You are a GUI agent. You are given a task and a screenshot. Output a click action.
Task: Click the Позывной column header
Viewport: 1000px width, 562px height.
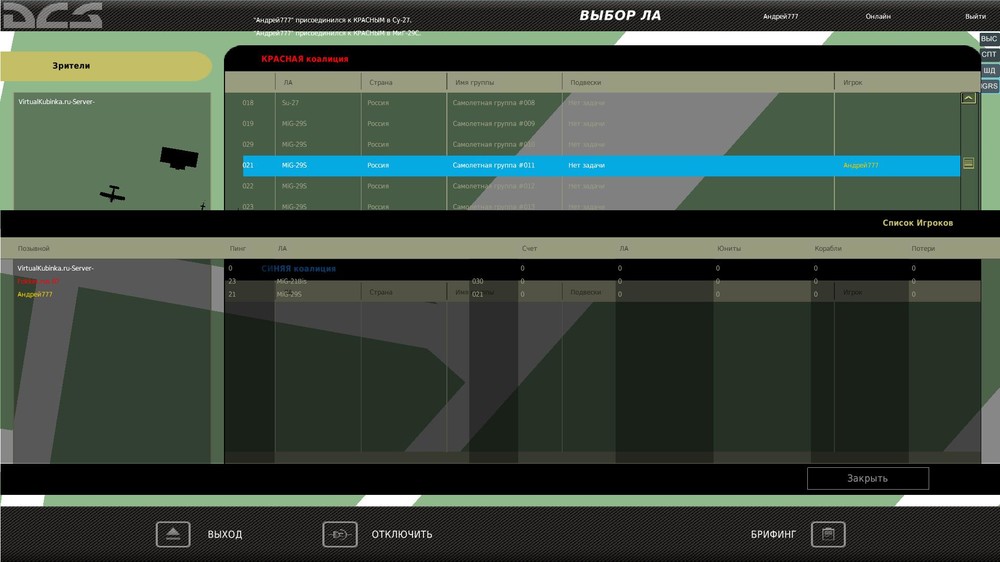pos(33,249)
